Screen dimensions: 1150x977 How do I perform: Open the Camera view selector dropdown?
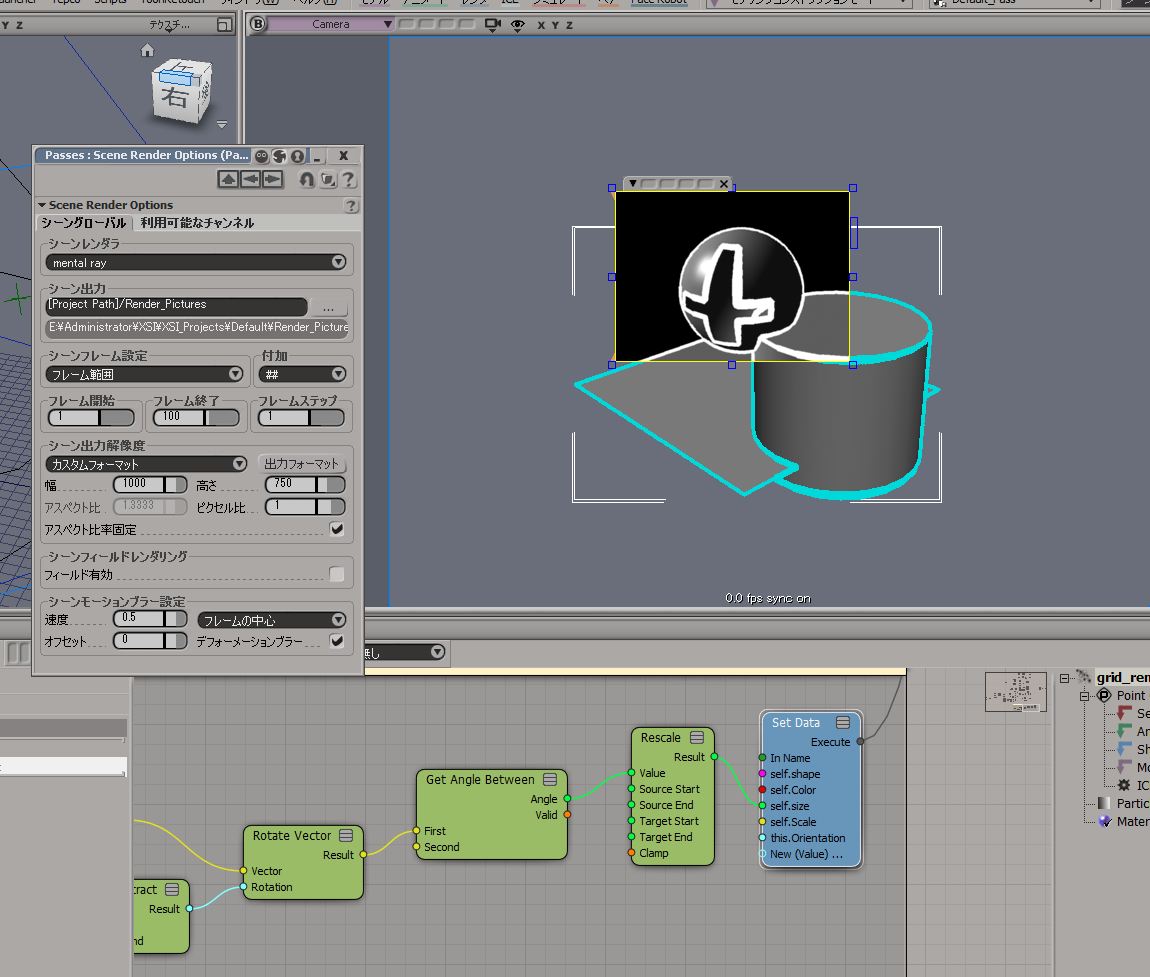coord(332,24)
